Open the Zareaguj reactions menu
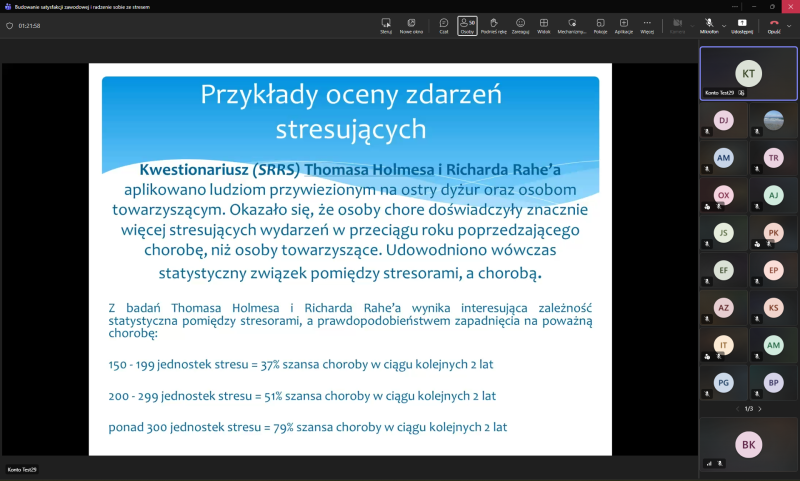The width and height of the screenshot is (800, 481). pos(520,25)
